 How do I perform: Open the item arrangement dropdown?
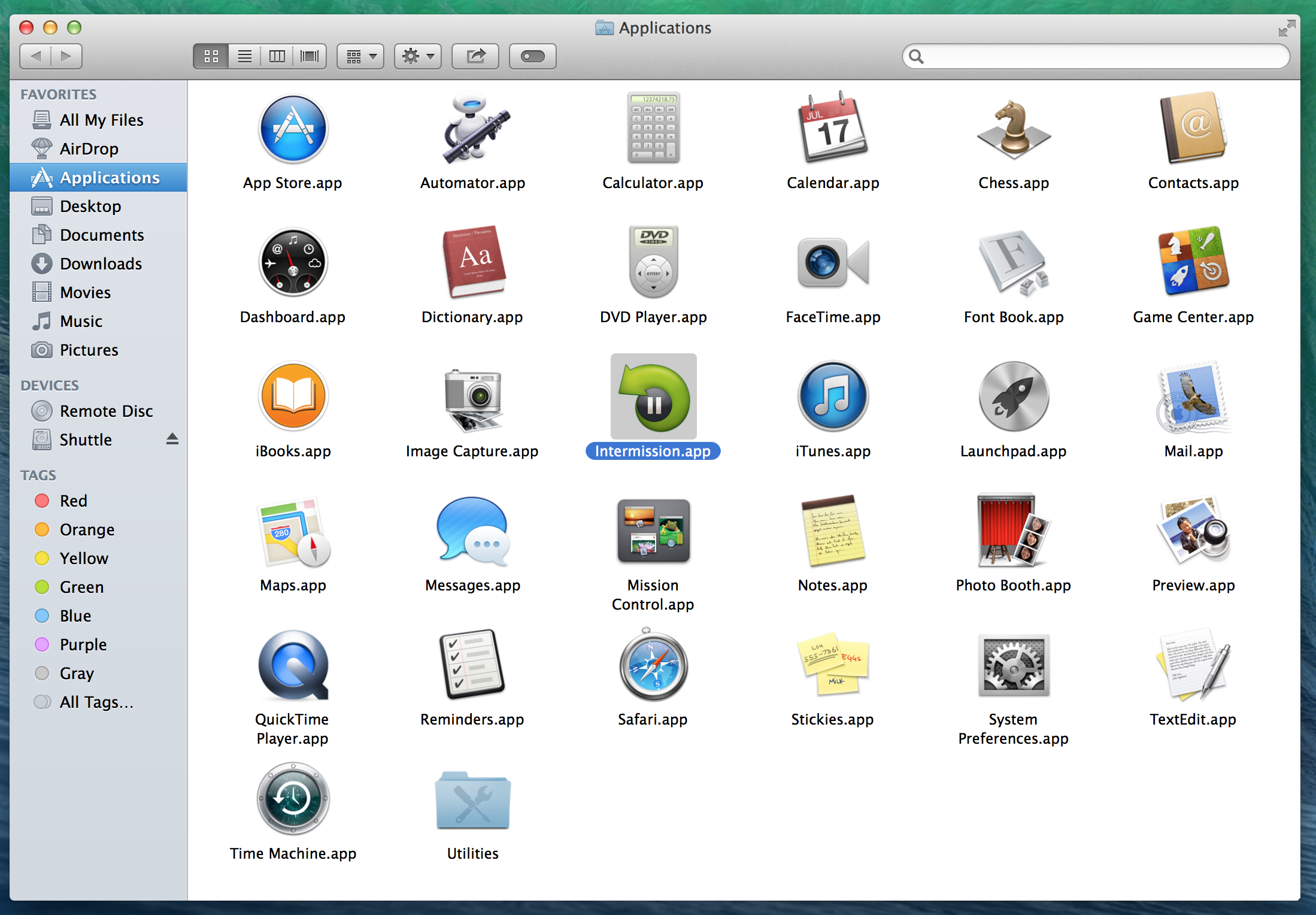pos(360,56)
